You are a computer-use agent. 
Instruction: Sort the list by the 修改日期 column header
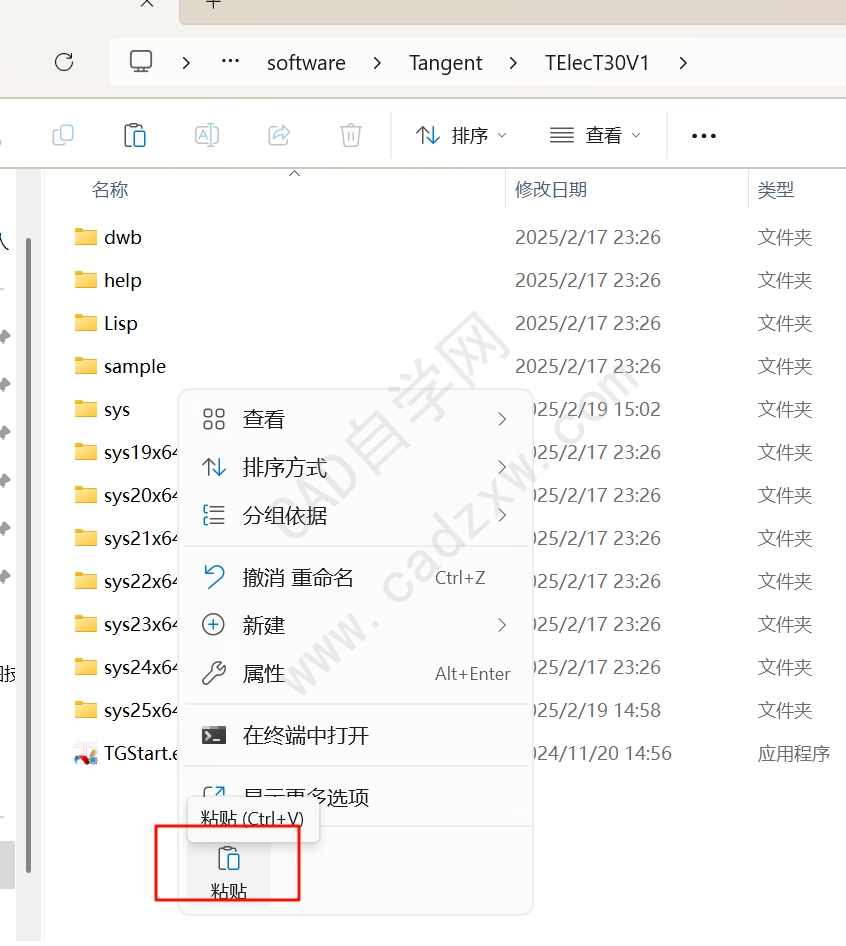click(551, 189)
